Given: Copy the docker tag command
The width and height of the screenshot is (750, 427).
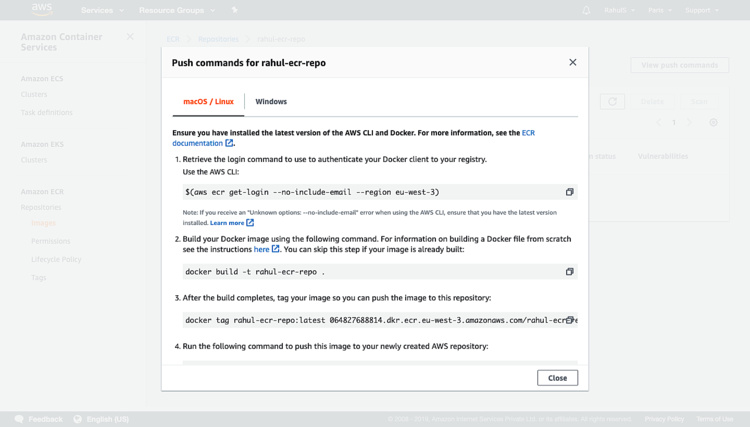Looking at the screenshot, I should coord(569,320).
